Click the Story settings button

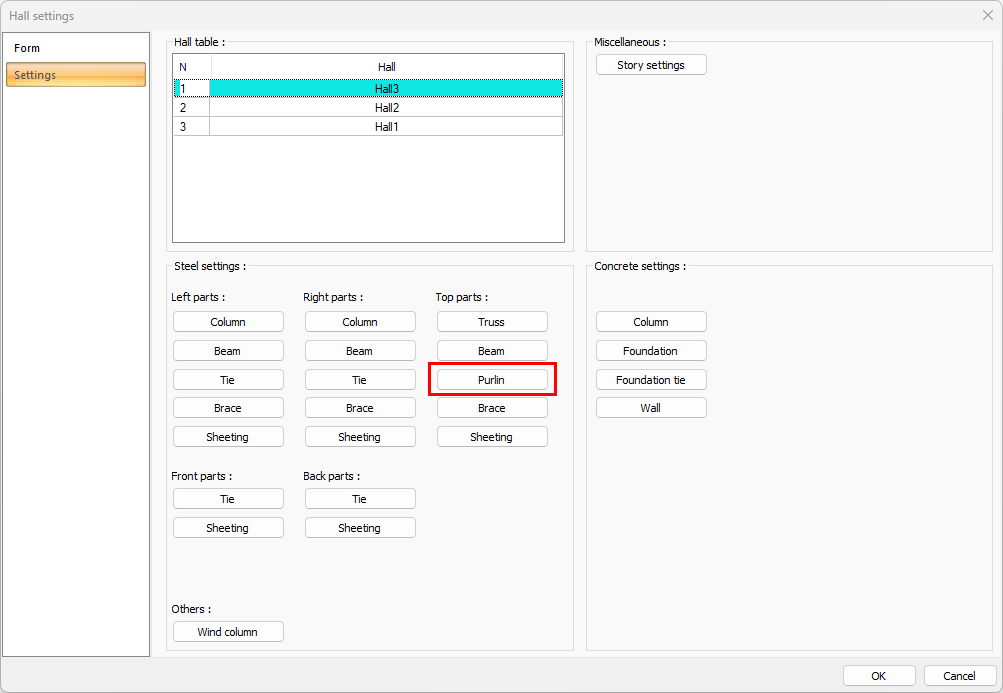651,65
